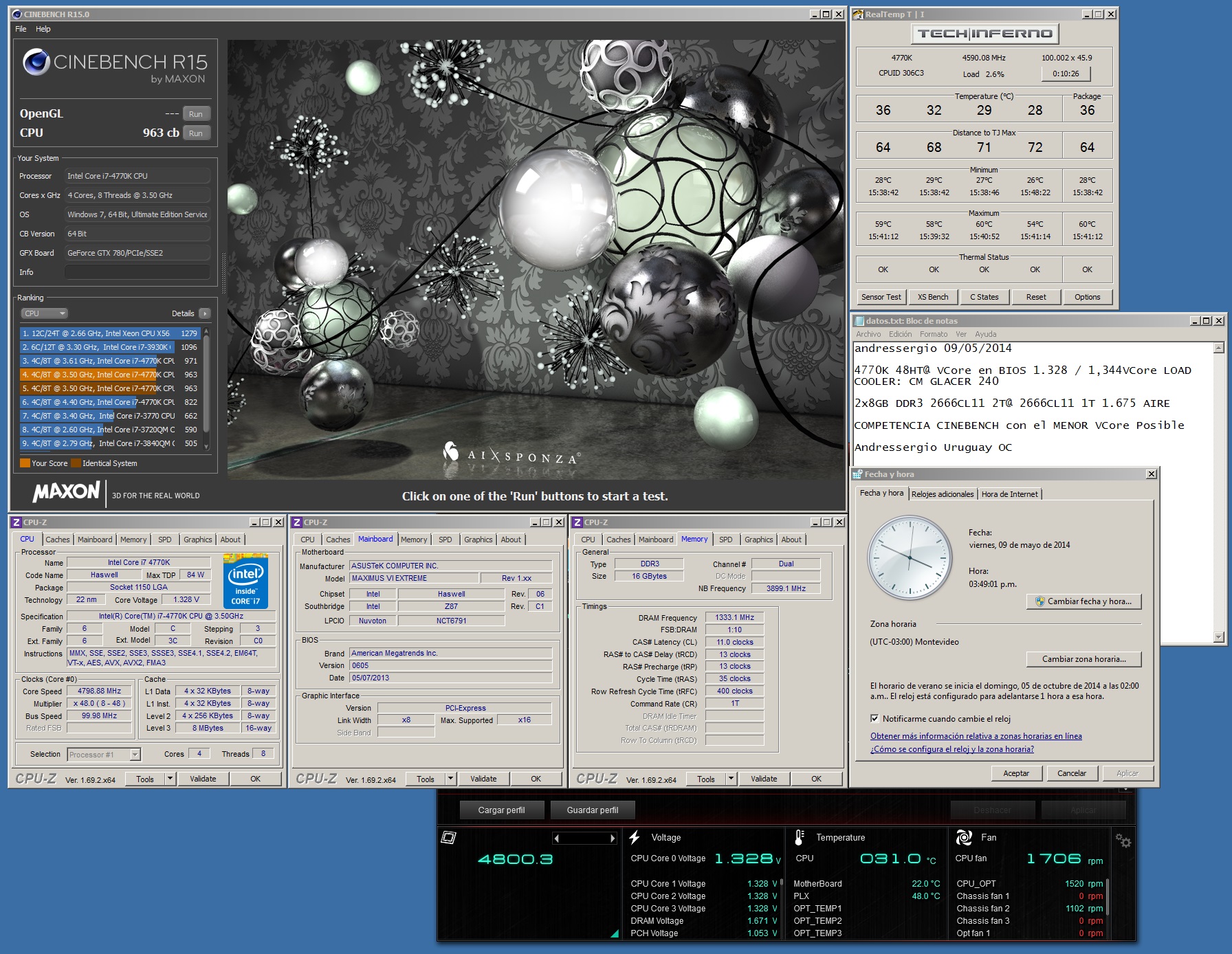The width and height of the screenshot is (1232, 954).
Task: Click the Voltage lightning bolt icon
Action: [635, 837]
